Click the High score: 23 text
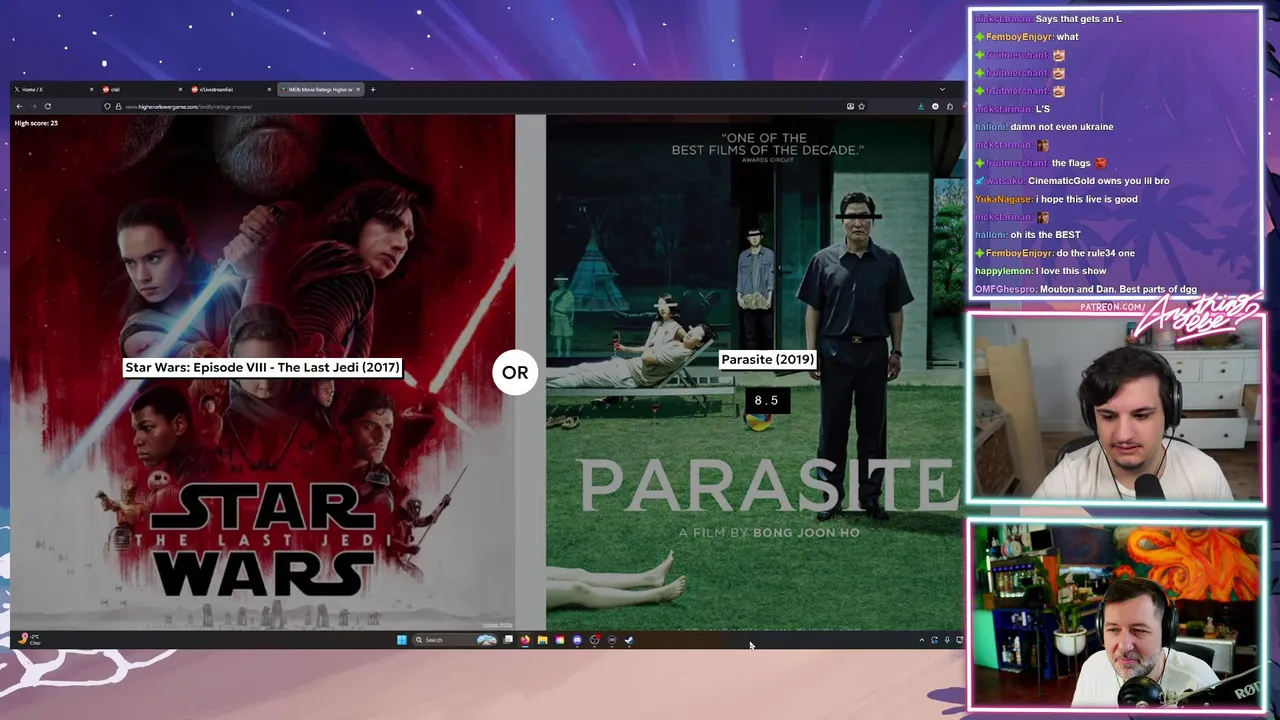This screenshot has width=1280, height=720. coord(36,123)
